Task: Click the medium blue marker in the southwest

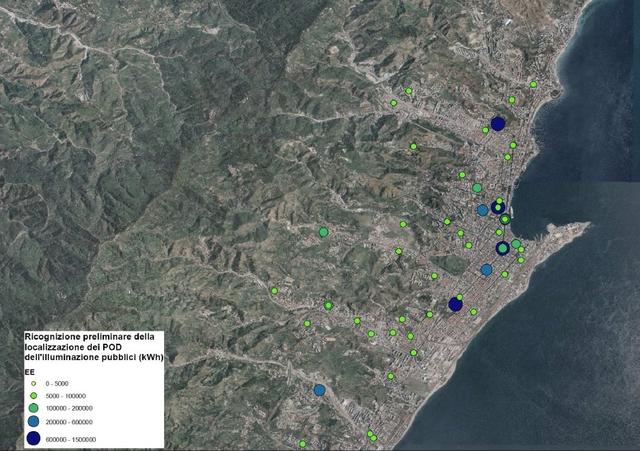Action: [x=319, y=390]
